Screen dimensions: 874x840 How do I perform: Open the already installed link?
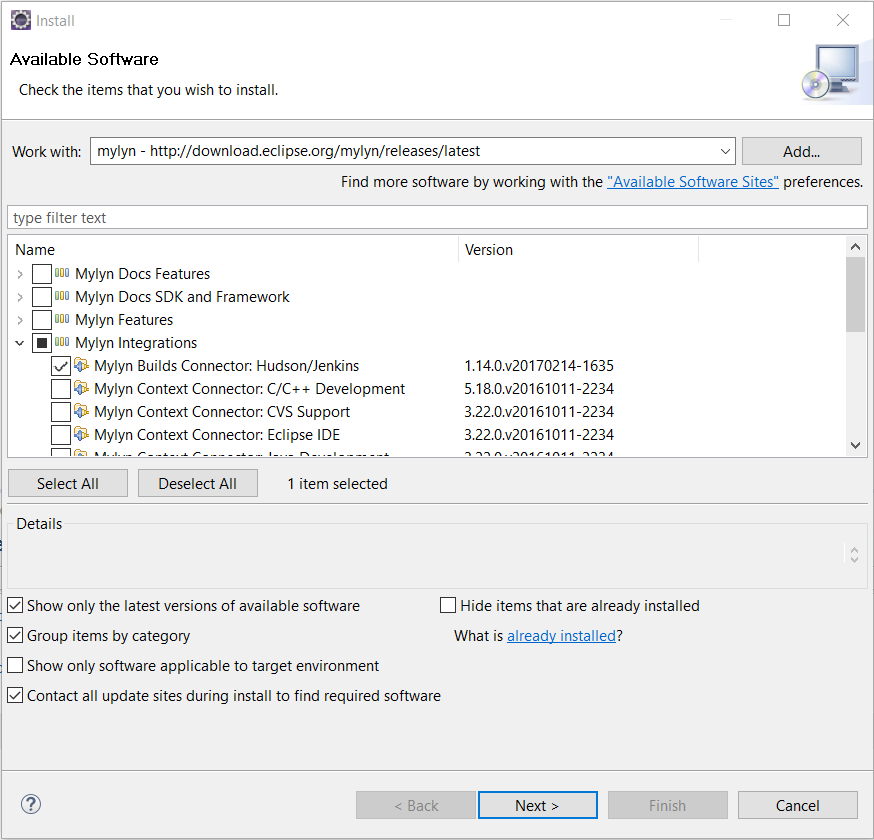click(561, 635)
